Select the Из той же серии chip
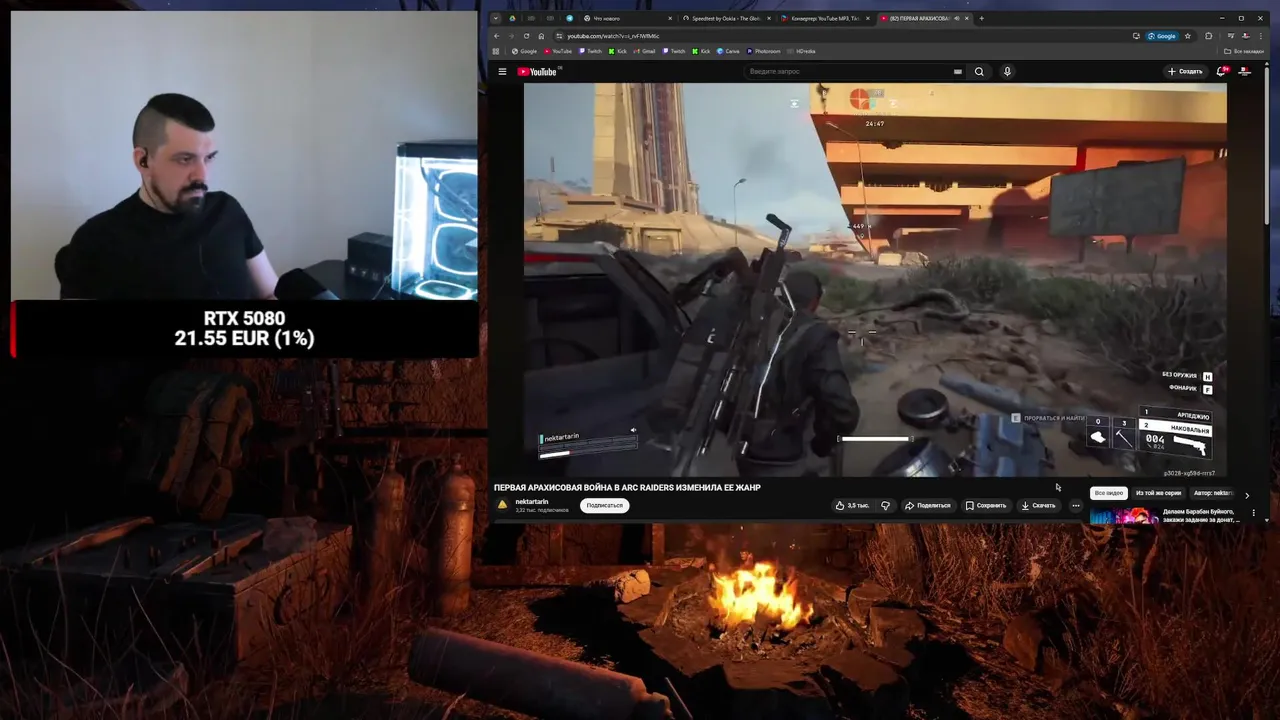Screen dimensions: 1280x720 point(1158,493)
